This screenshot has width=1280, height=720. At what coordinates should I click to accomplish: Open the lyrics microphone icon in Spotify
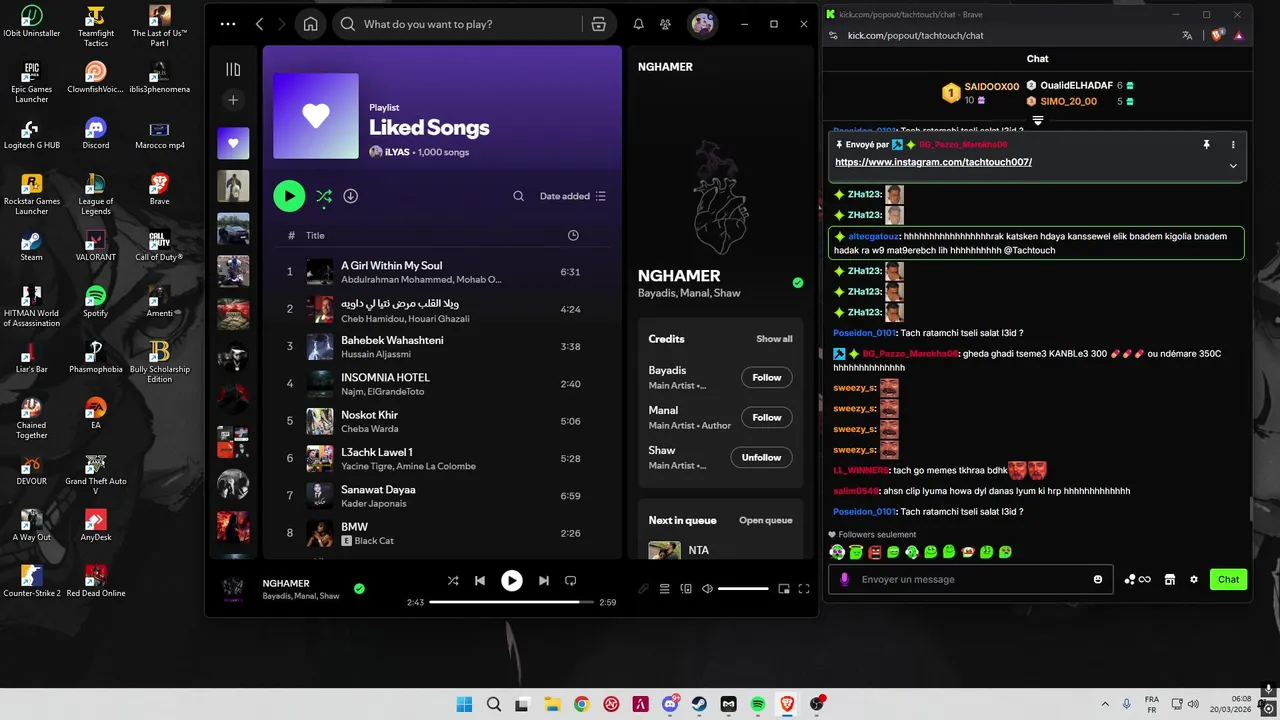[643, 589]
